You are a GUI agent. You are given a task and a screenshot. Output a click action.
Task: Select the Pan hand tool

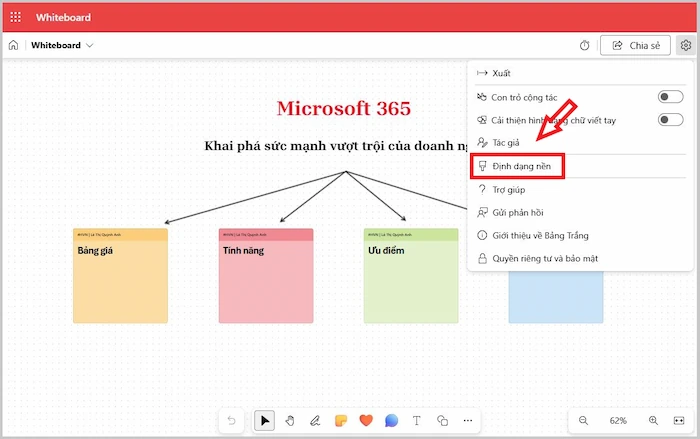(x=290, y=420)
